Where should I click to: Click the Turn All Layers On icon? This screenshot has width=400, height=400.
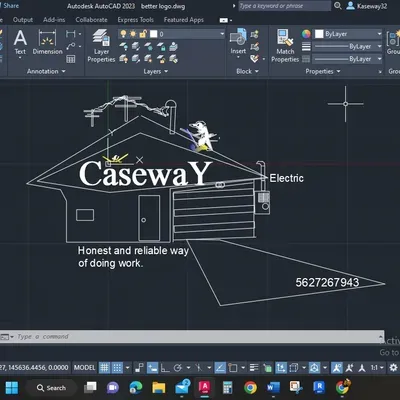tap(123, 59)
